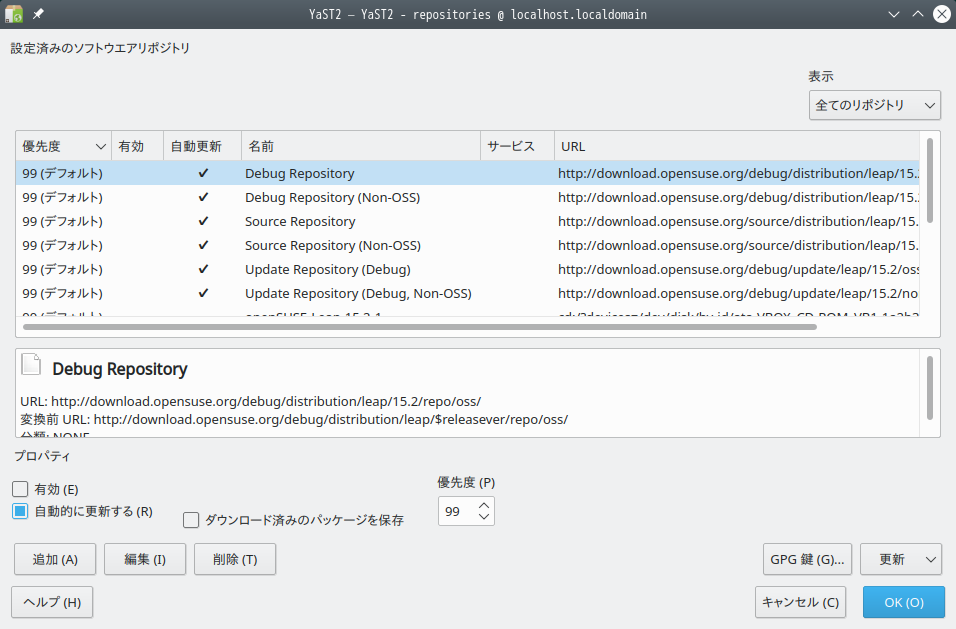Increase priority with the up arrow
The image size is (956, 629).
tap(484, 506)
